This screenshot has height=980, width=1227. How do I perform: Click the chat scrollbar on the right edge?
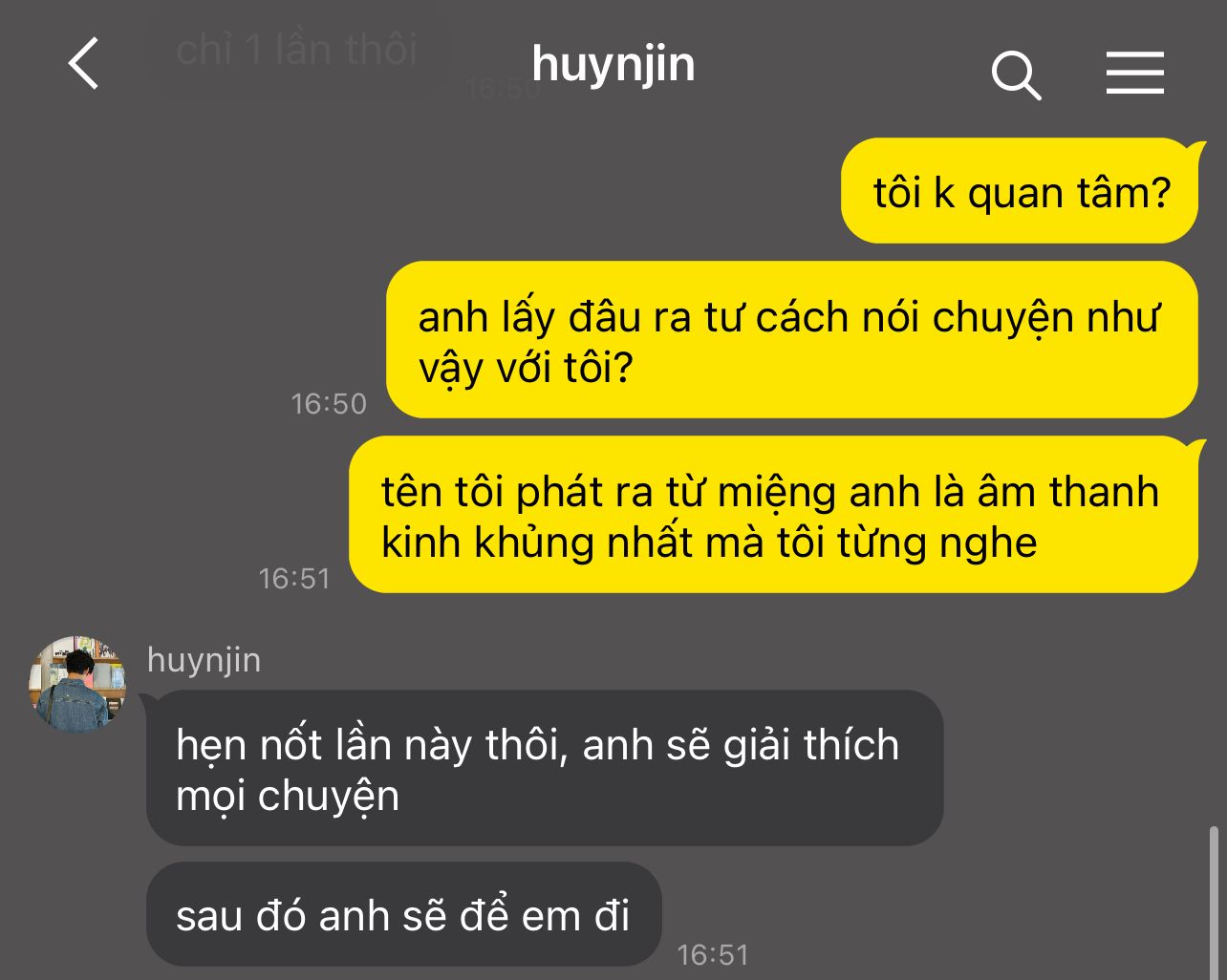pyautogui.click(x=1214, y=903)
